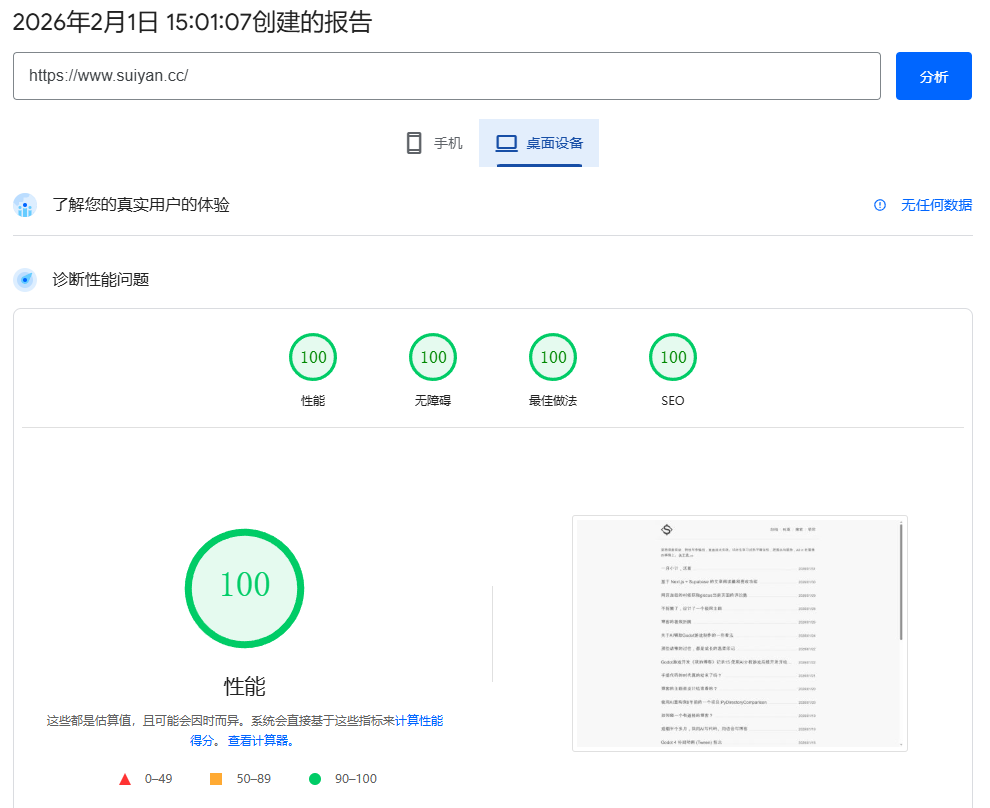Switch to the 手机 tab
The image size is (990, 808).
[435, 143]
